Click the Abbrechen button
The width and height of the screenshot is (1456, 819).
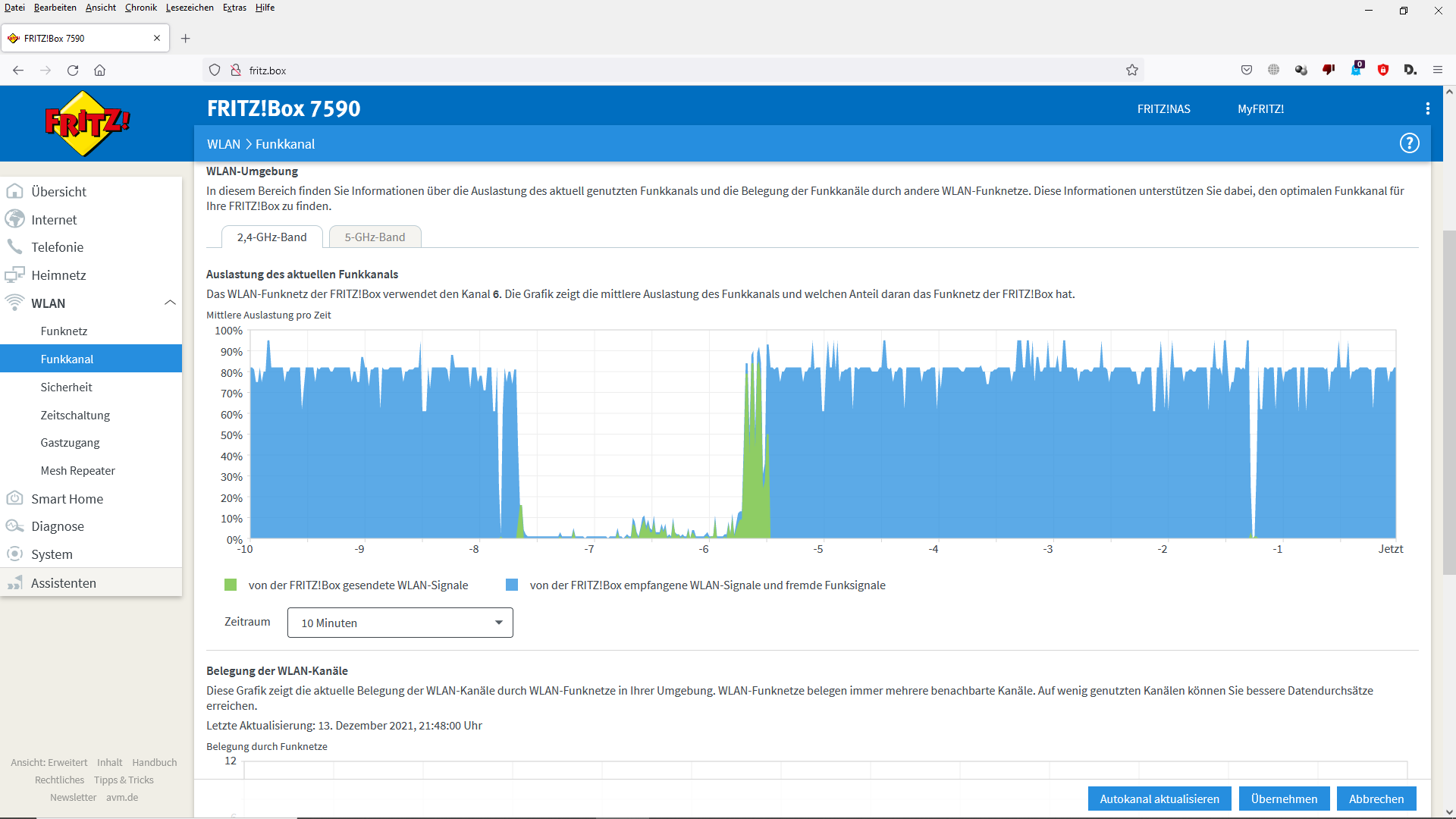pyautogui.click(x=1376, y=799)
